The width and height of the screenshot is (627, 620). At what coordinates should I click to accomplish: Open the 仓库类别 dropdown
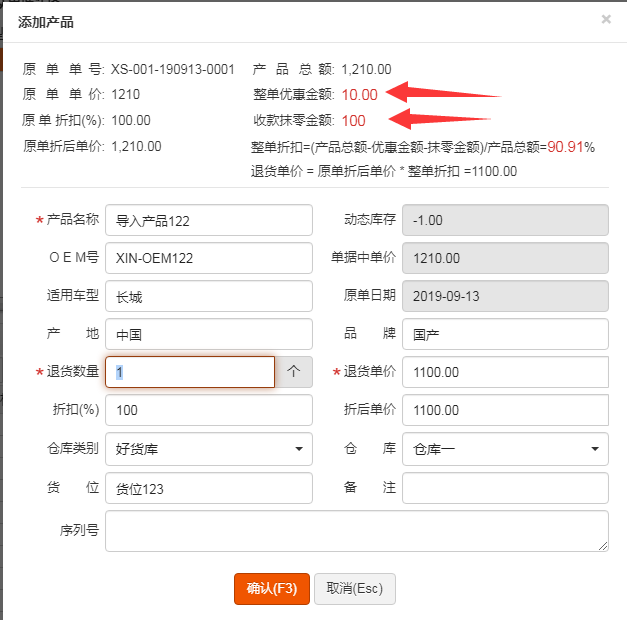[x=208, y=449]
